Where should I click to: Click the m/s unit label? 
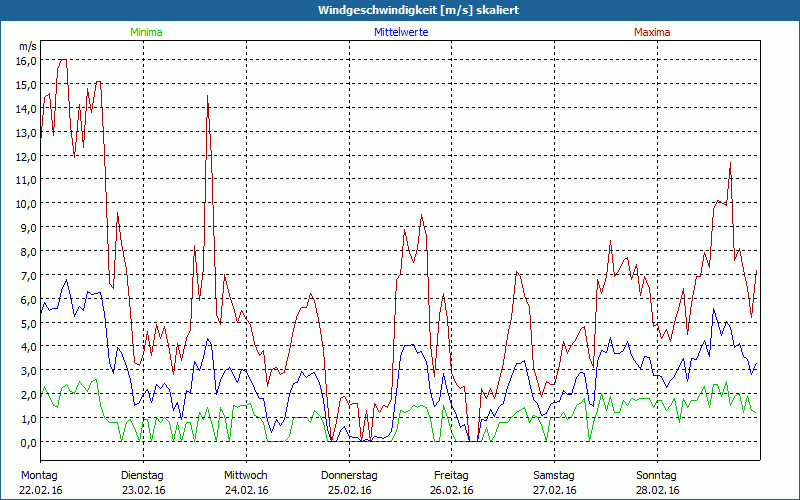[x=26, y=46]
